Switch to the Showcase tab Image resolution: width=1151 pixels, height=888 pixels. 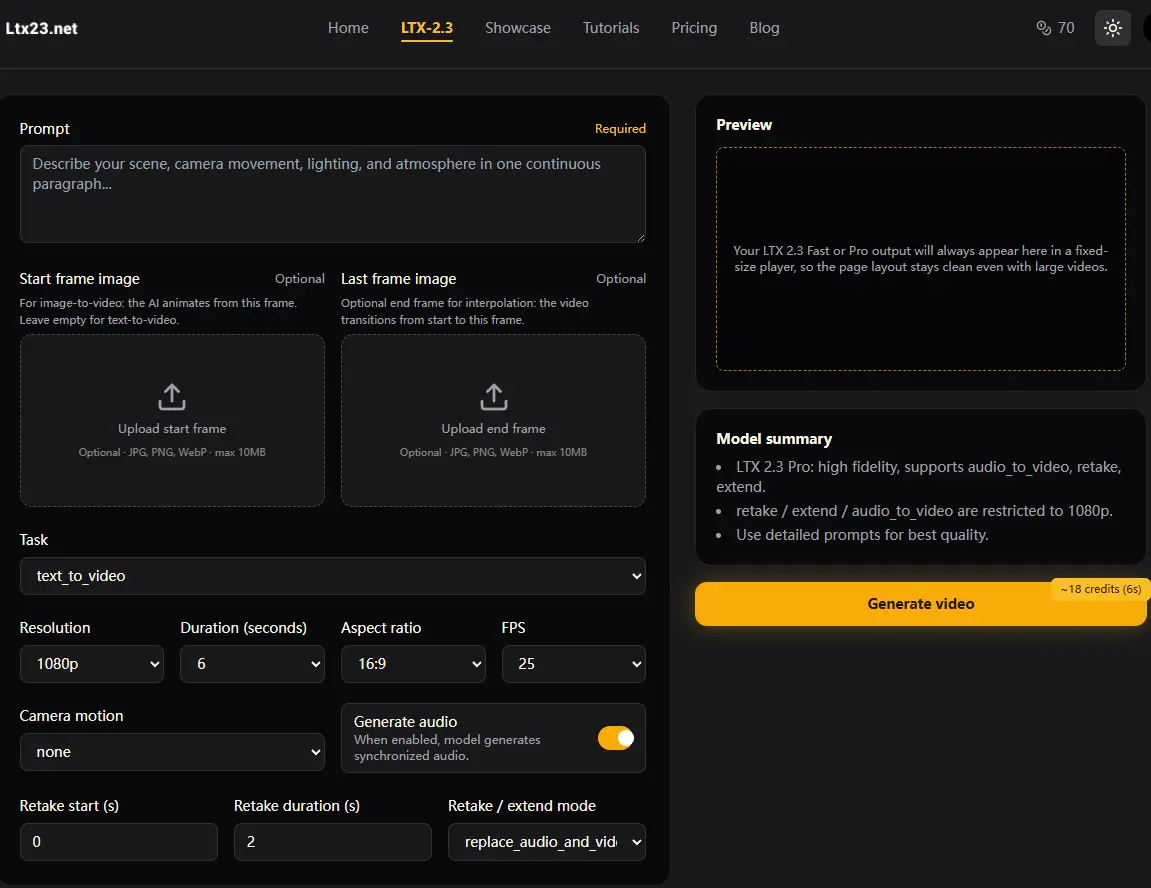coord(518,28)
